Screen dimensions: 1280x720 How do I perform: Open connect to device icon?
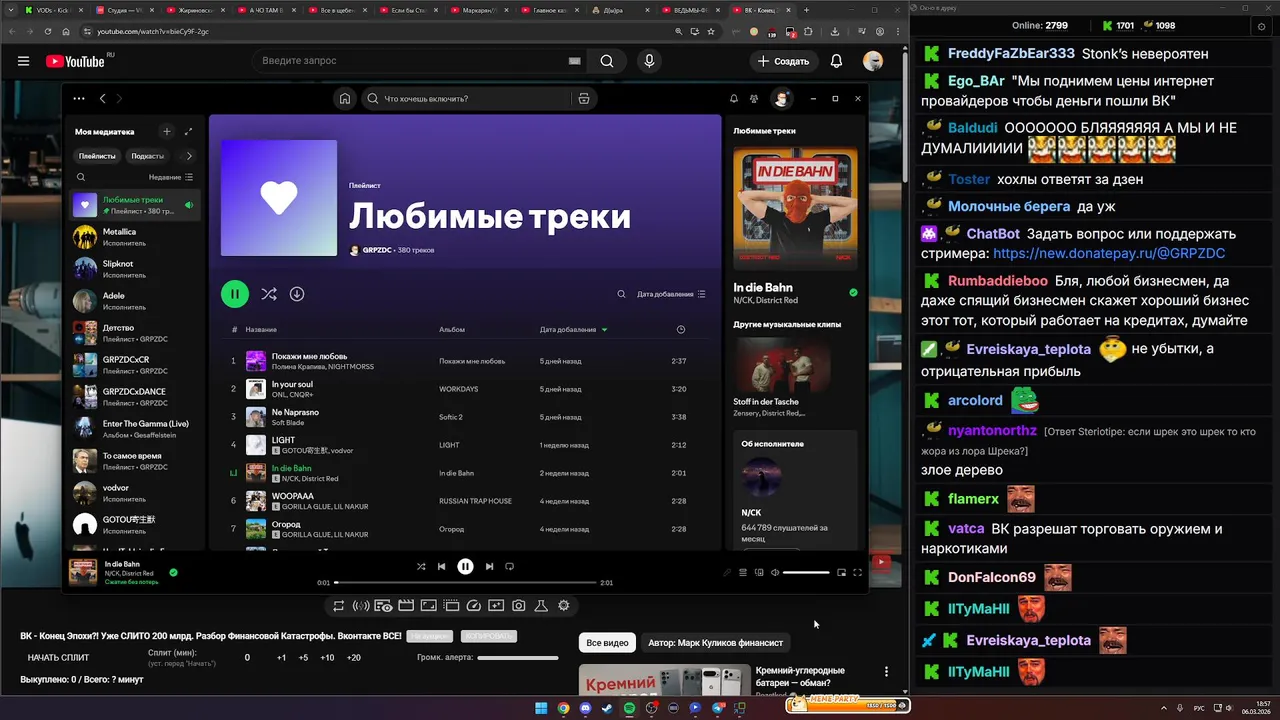[759, 572]
